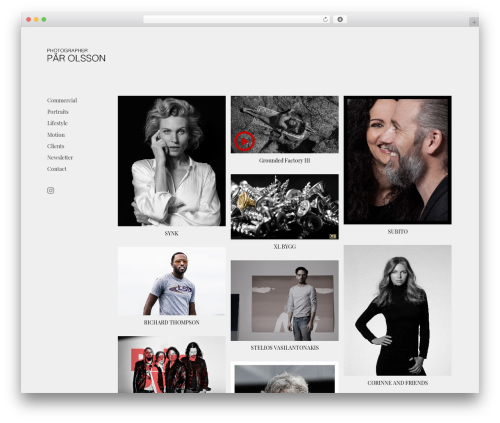Open the Corinne and Friends portrait
The image size is (500, 423).
[398, 311]
